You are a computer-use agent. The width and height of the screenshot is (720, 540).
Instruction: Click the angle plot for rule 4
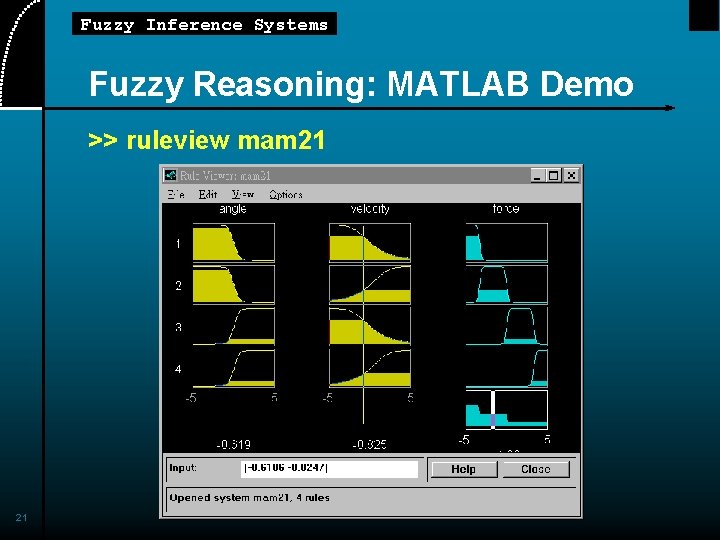(x=234, y=368)
